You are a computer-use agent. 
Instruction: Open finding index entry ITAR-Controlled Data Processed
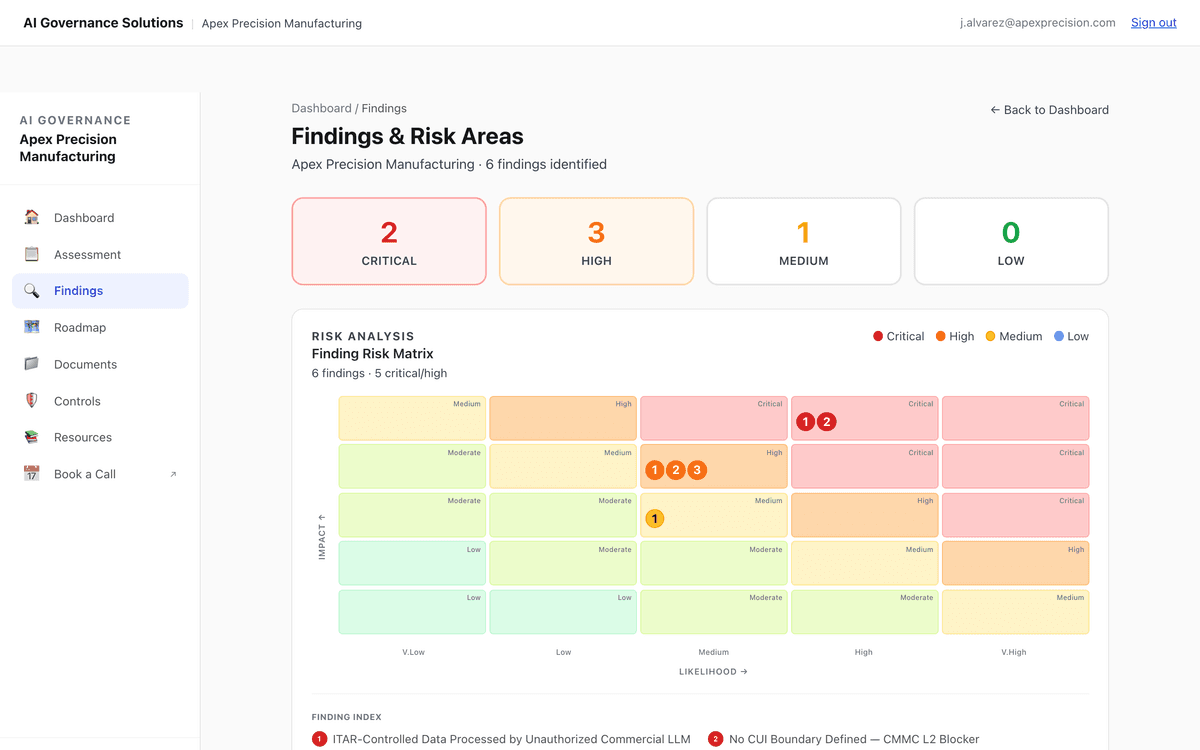[x=502, y=739]
